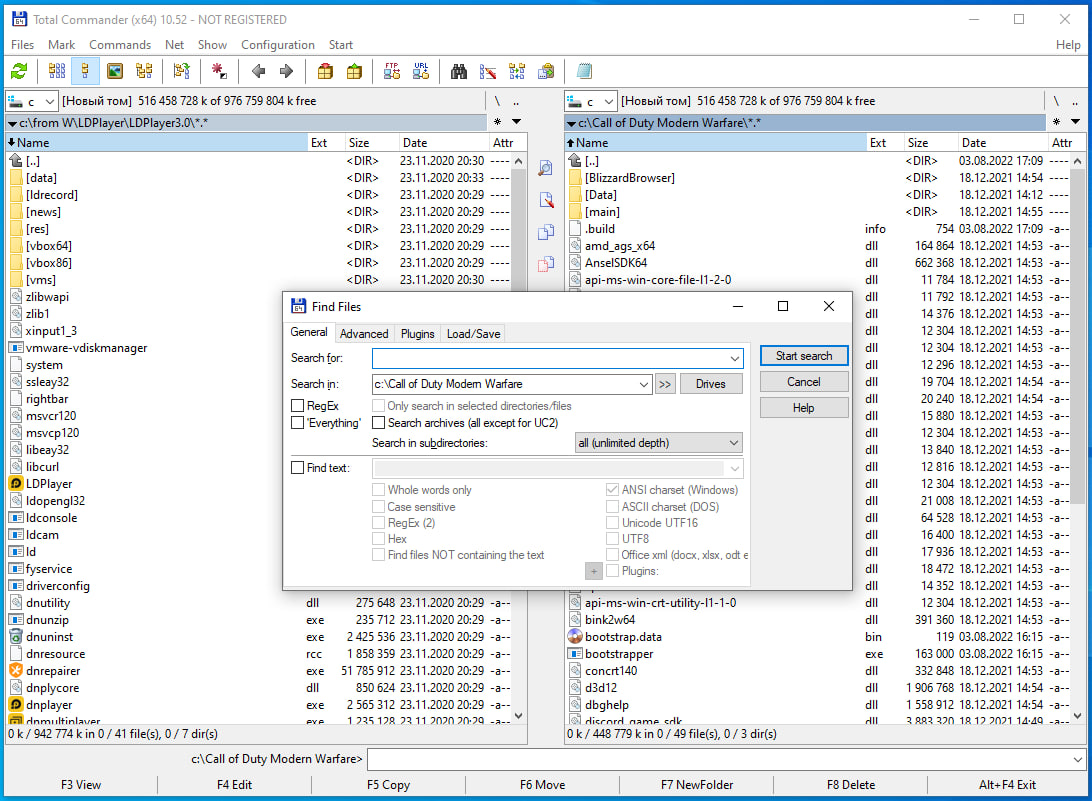The width and height of the screenshot is (1092, 801).
Task: Open the Notepad icon in toolbar
Action: tap(584, 71)
